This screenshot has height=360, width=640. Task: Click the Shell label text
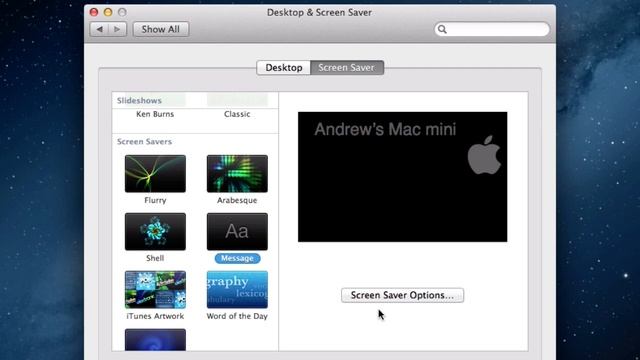155,258
